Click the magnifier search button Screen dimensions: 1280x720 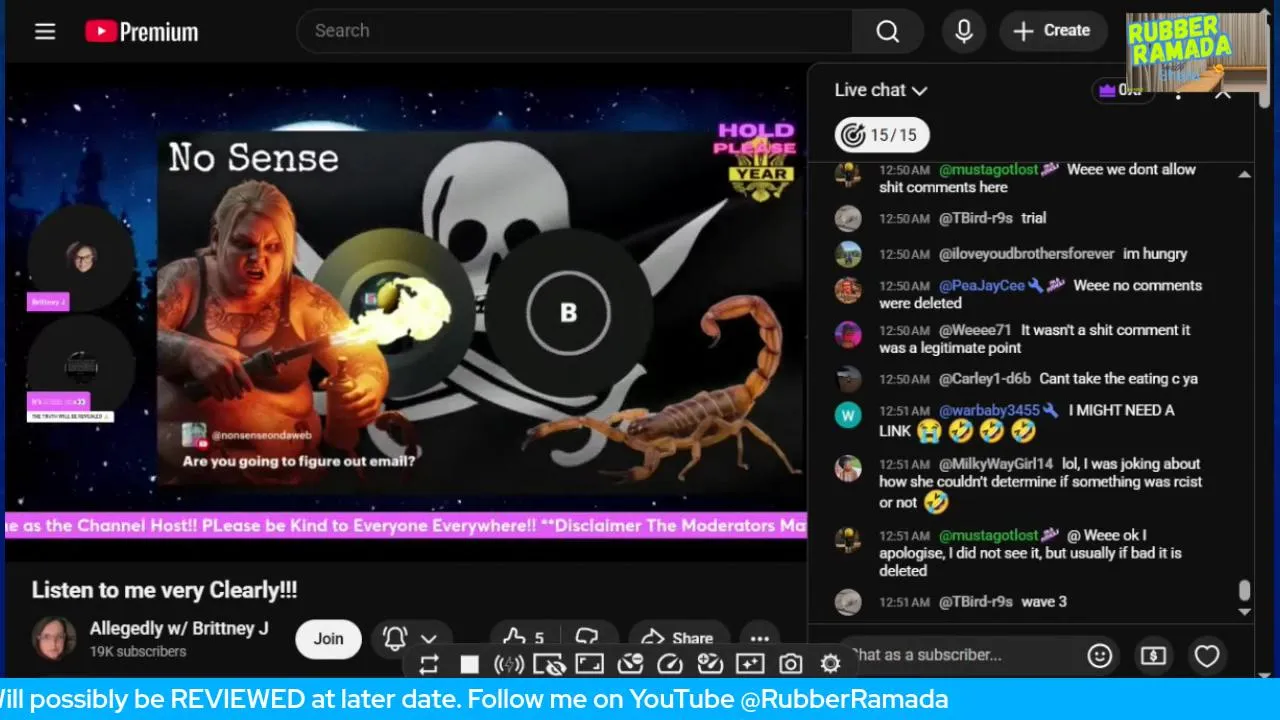pos(887,31)
